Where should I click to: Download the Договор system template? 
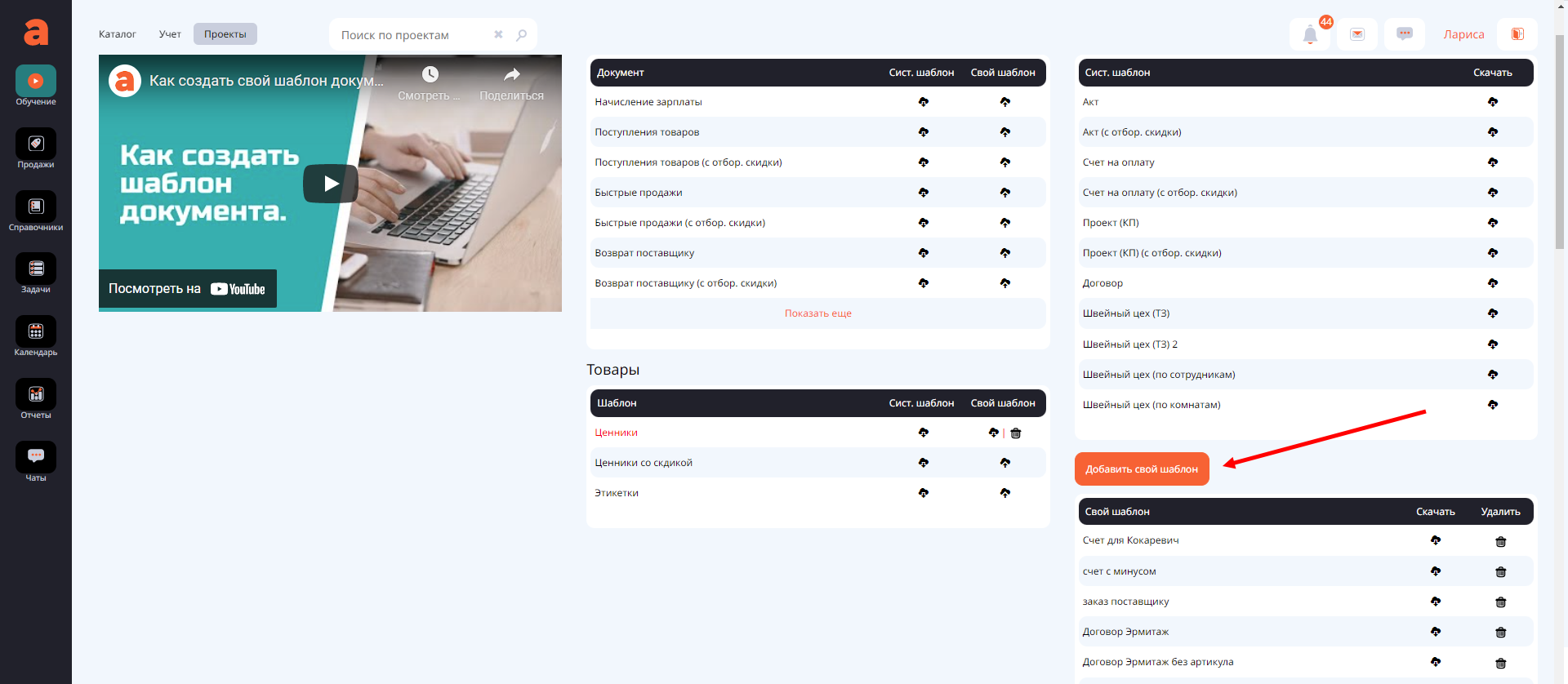(1492, 283)
